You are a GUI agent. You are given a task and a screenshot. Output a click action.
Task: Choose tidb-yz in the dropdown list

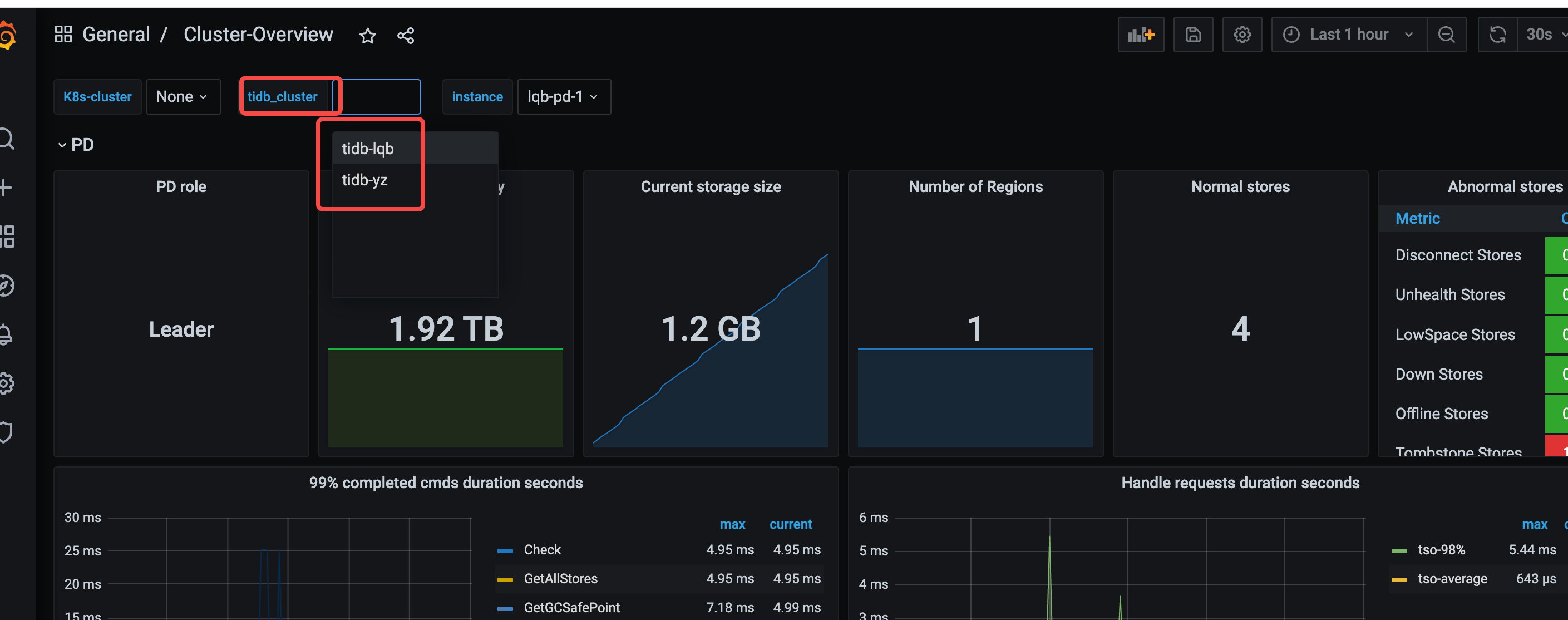pyautogui.click(x=364, y=180)
